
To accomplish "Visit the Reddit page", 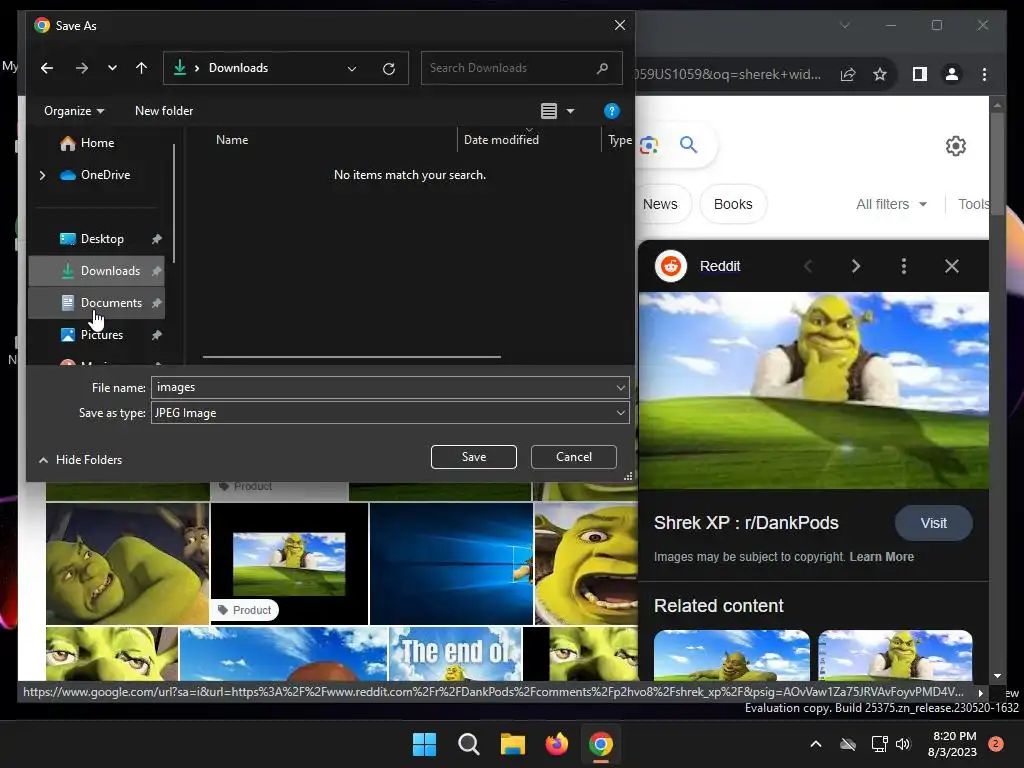I will [933, 523].
